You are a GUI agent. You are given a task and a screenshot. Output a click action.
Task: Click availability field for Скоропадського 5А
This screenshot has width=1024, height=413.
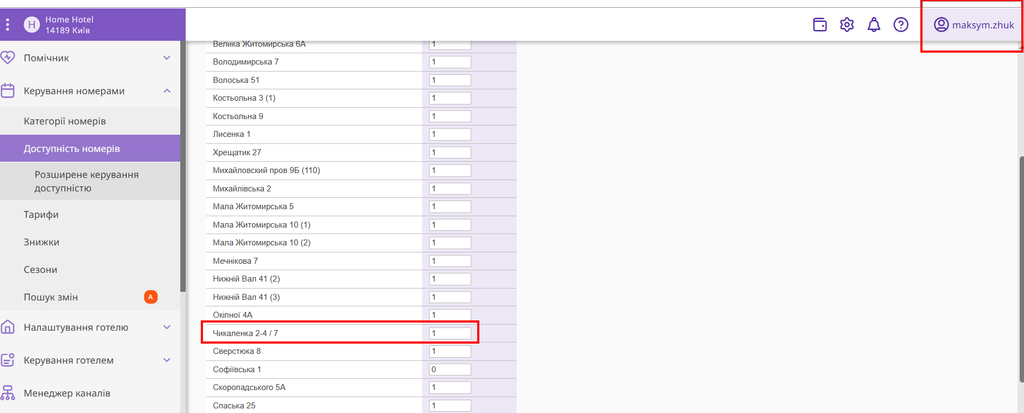tap(450, 388)
